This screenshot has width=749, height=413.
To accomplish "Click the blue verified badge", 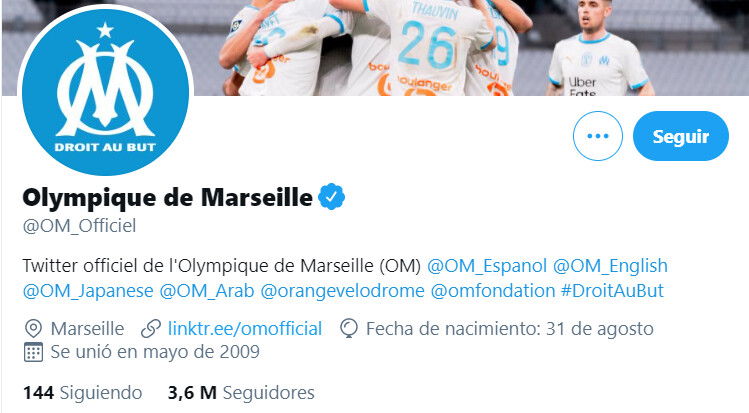I will coord(332,197).
